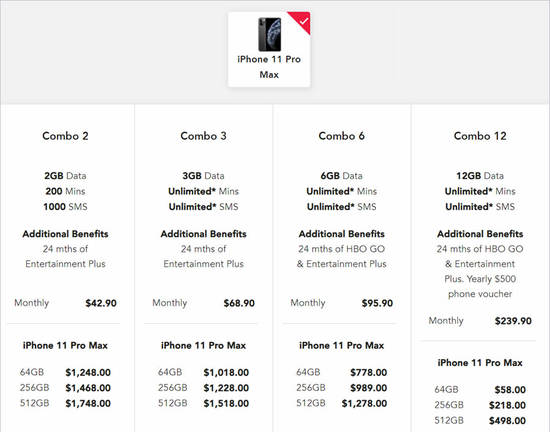Image resolution: width=550 pixels, height=432 pixels.
Task: Click the $239.90 monthly price
Action: 513,321
